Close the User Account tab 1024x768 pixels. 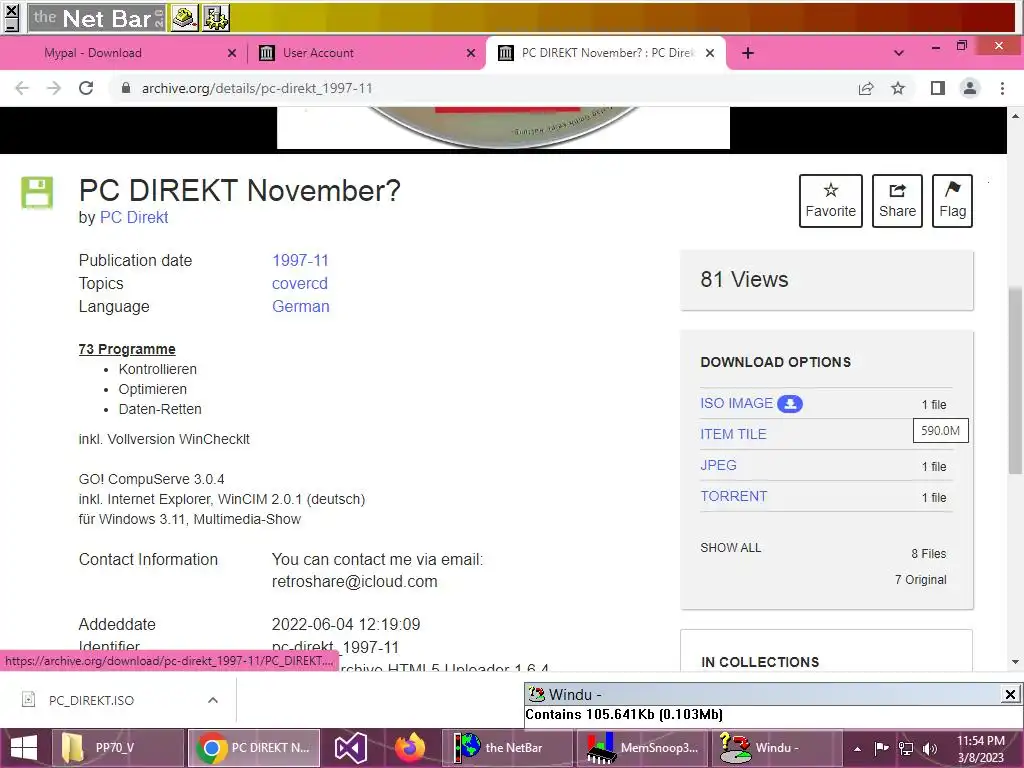471,53
